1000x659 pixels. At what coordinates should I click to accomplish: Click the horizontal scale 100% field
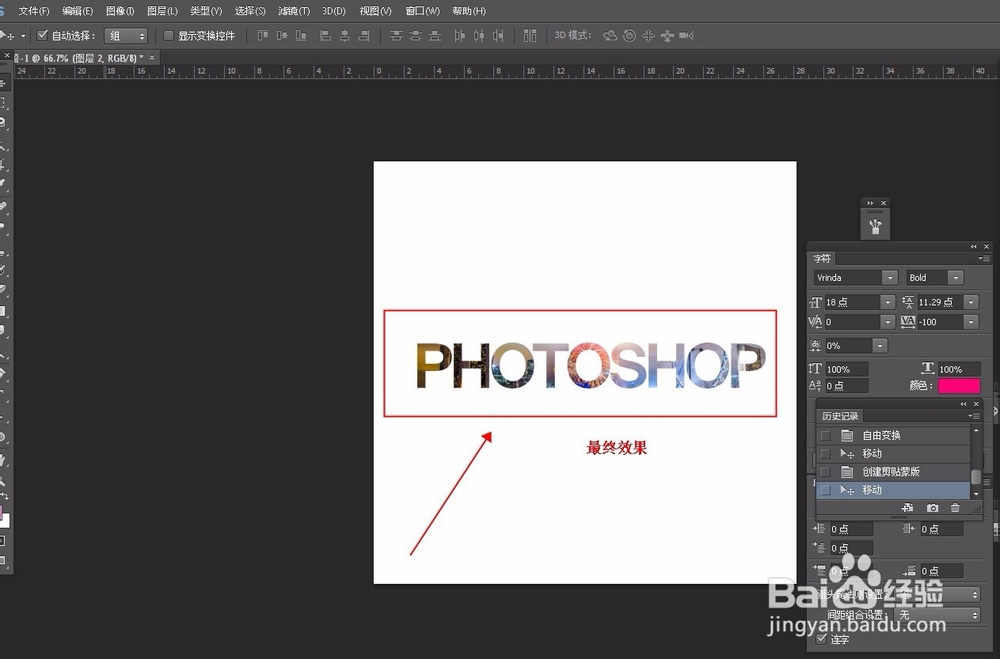coord(959,369)
